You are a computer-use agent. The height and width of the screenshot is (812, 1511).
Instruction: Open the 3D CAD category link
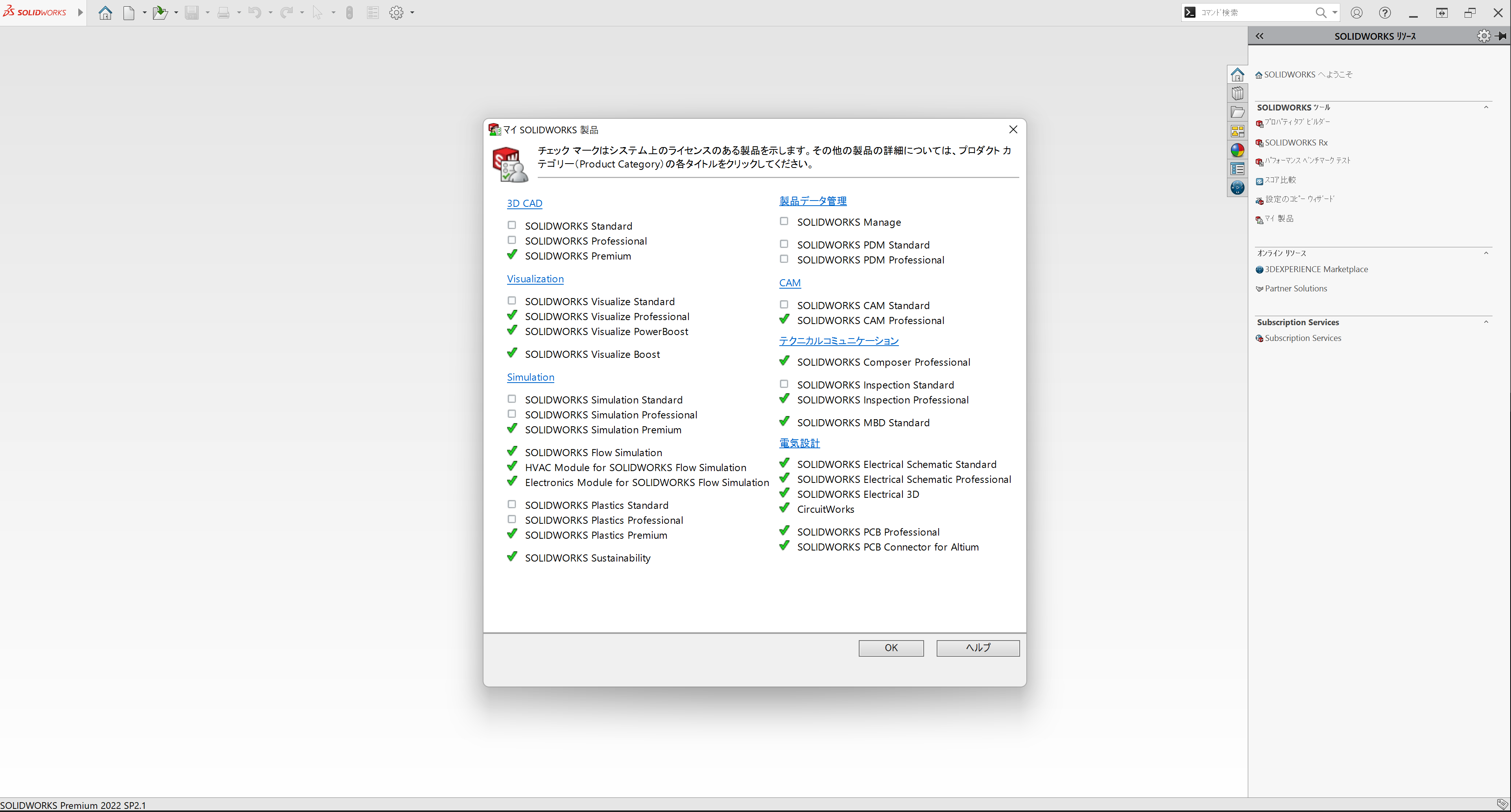(x=524, y=203)
